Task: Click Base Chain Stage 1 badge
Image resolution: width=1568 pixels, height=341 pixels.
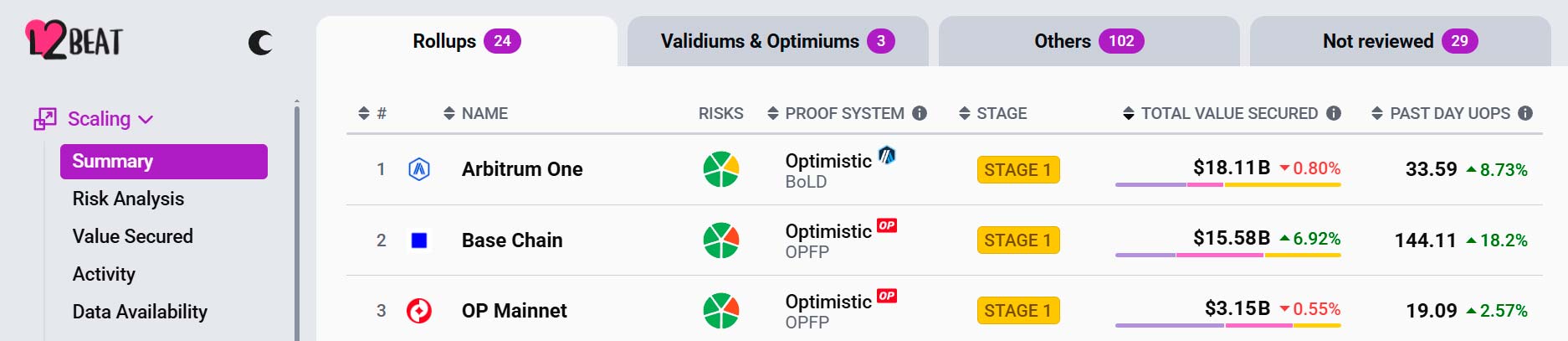Action: point(1017,240)
